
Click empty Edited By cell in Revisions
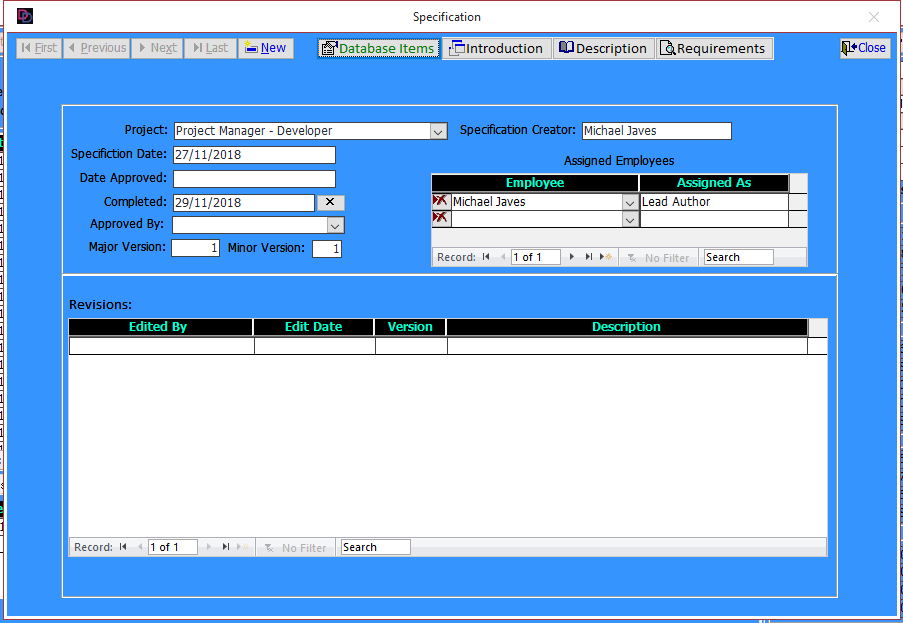162,346
